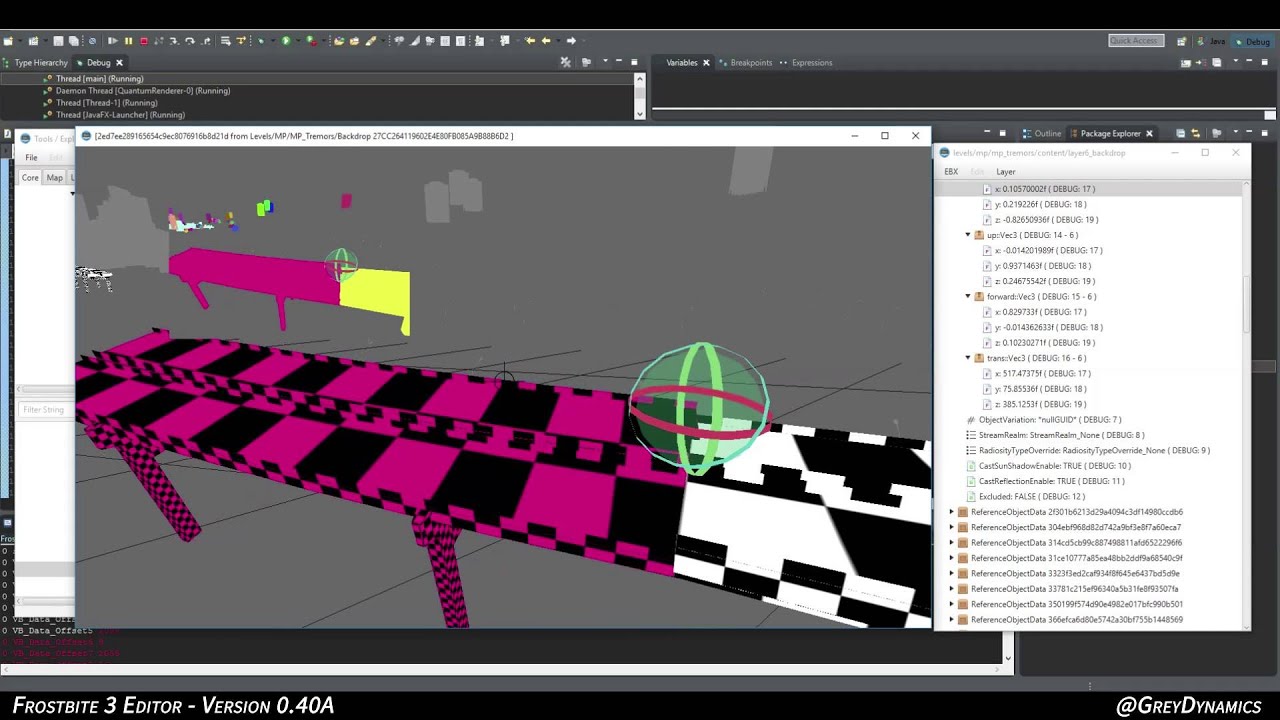1280x720 pixels.
Task: Expand ReferenceObjectData 2f301b6213d29a4094c3df14980ccdb6
Action: (952, 512)
